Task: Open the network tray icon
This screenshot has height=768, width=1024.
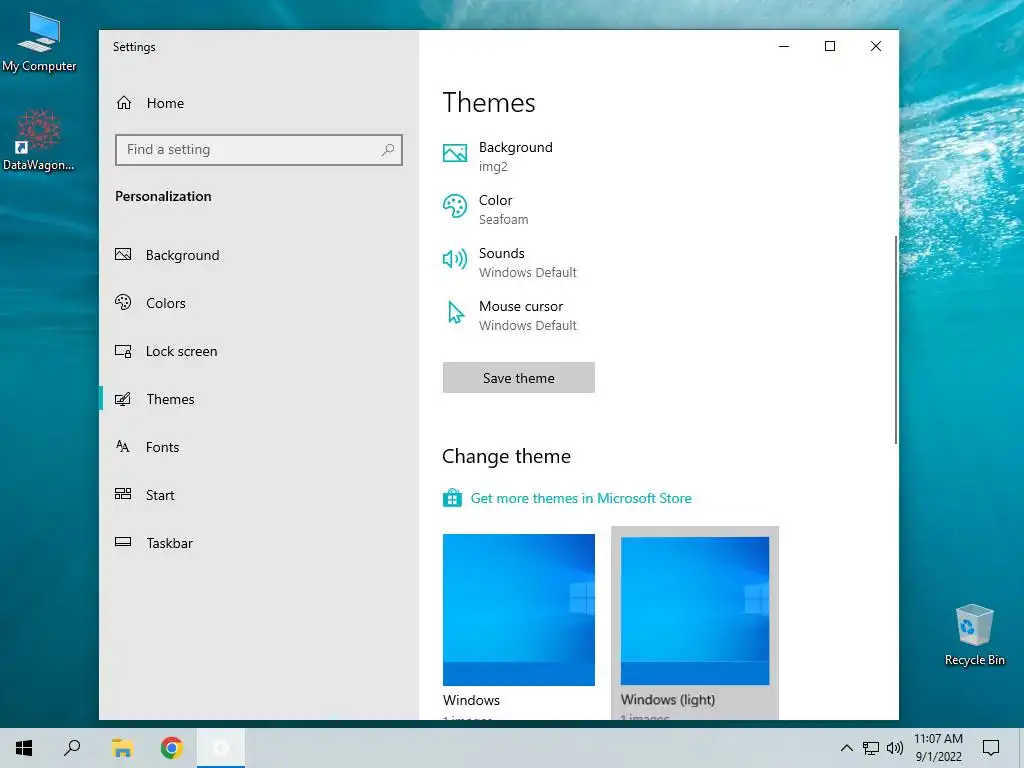Action: click(x=871, y=748)
